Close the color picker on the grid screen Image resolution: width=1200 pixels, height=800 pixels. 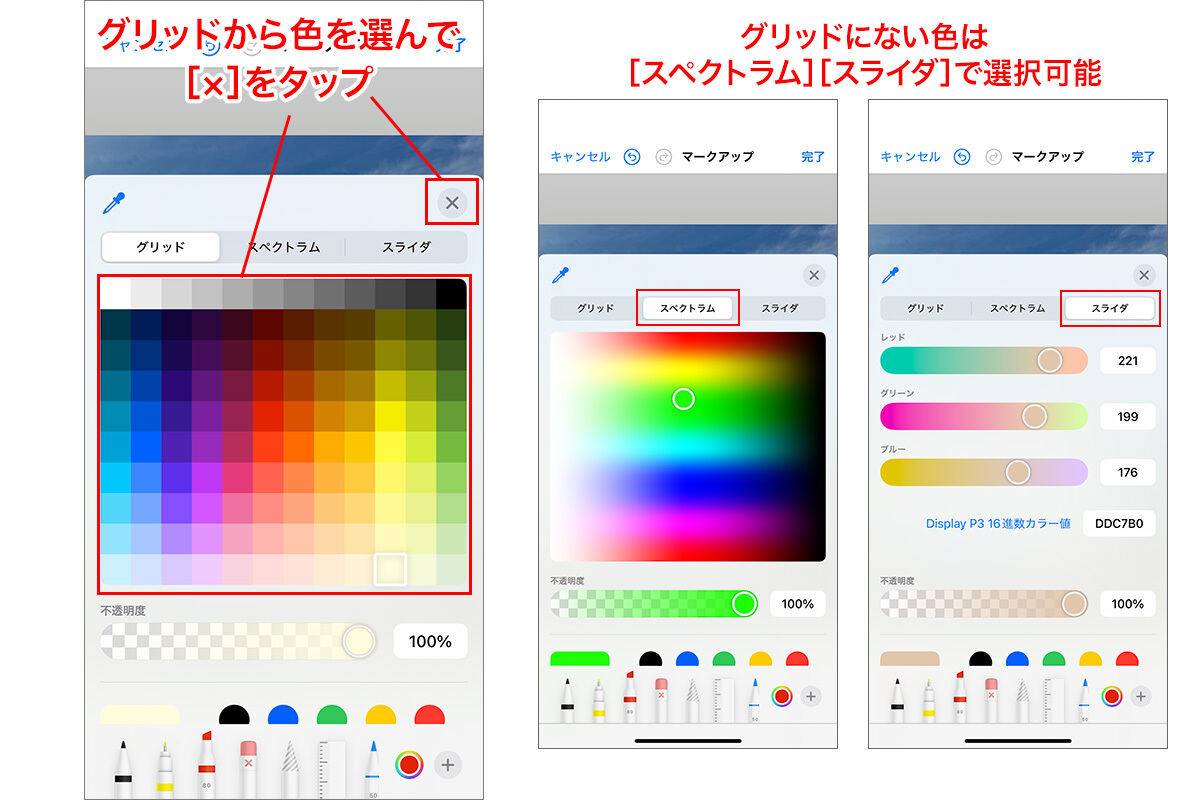pos(452,203)
